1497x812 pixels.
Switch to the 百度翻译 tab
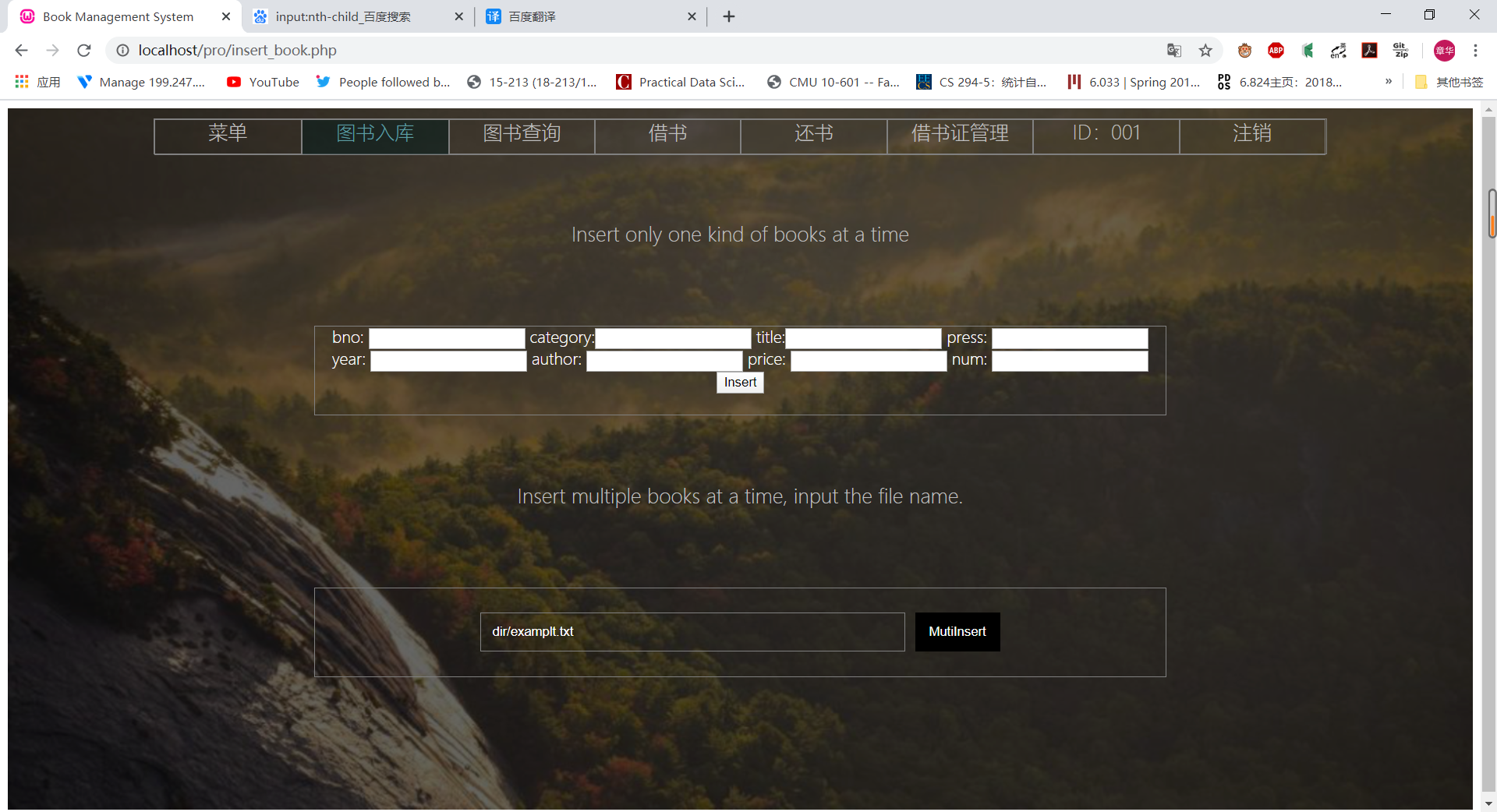tap(590, 16)
